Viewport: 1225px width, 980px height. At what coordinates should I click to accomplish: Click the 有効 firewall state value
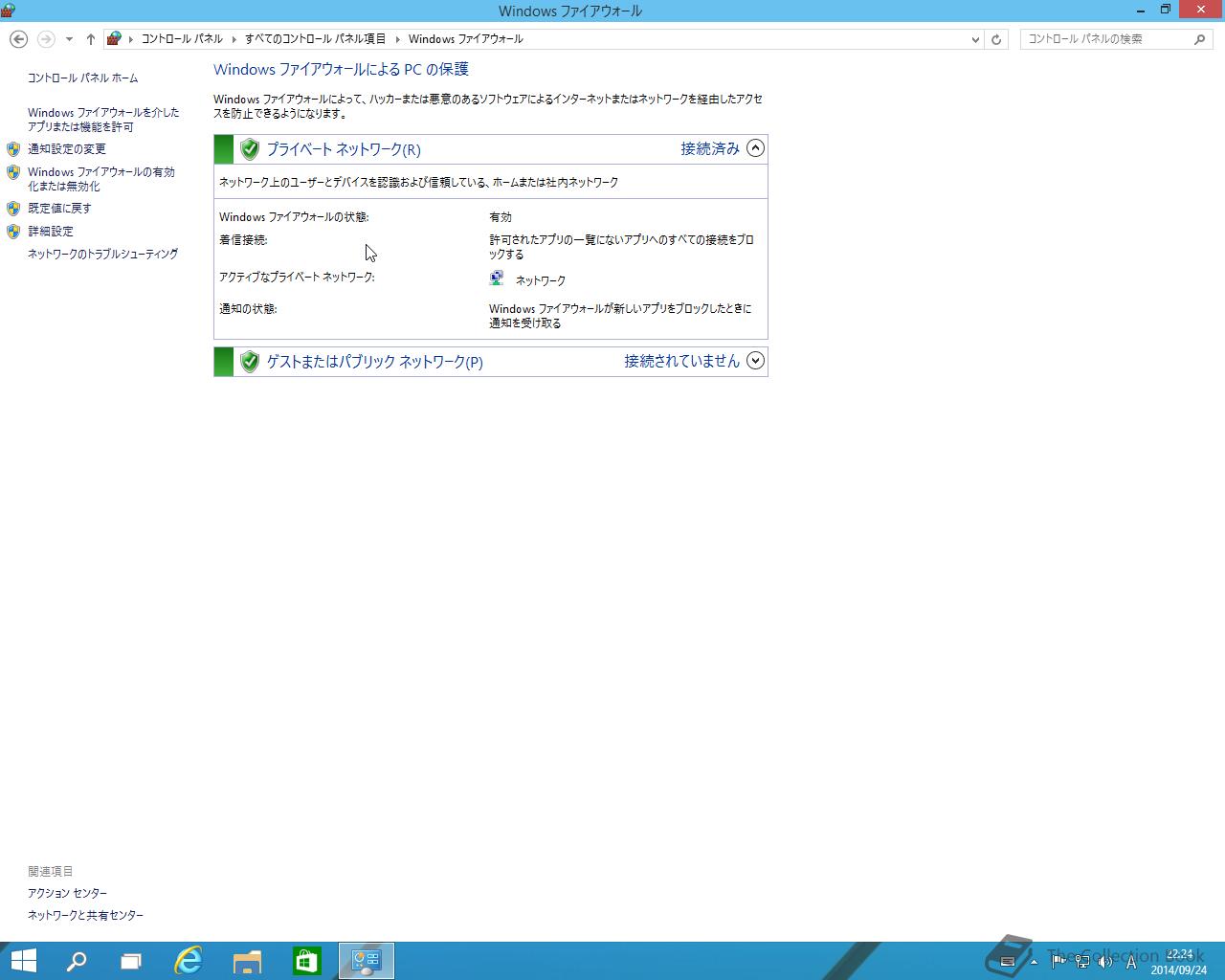(501, 217)
